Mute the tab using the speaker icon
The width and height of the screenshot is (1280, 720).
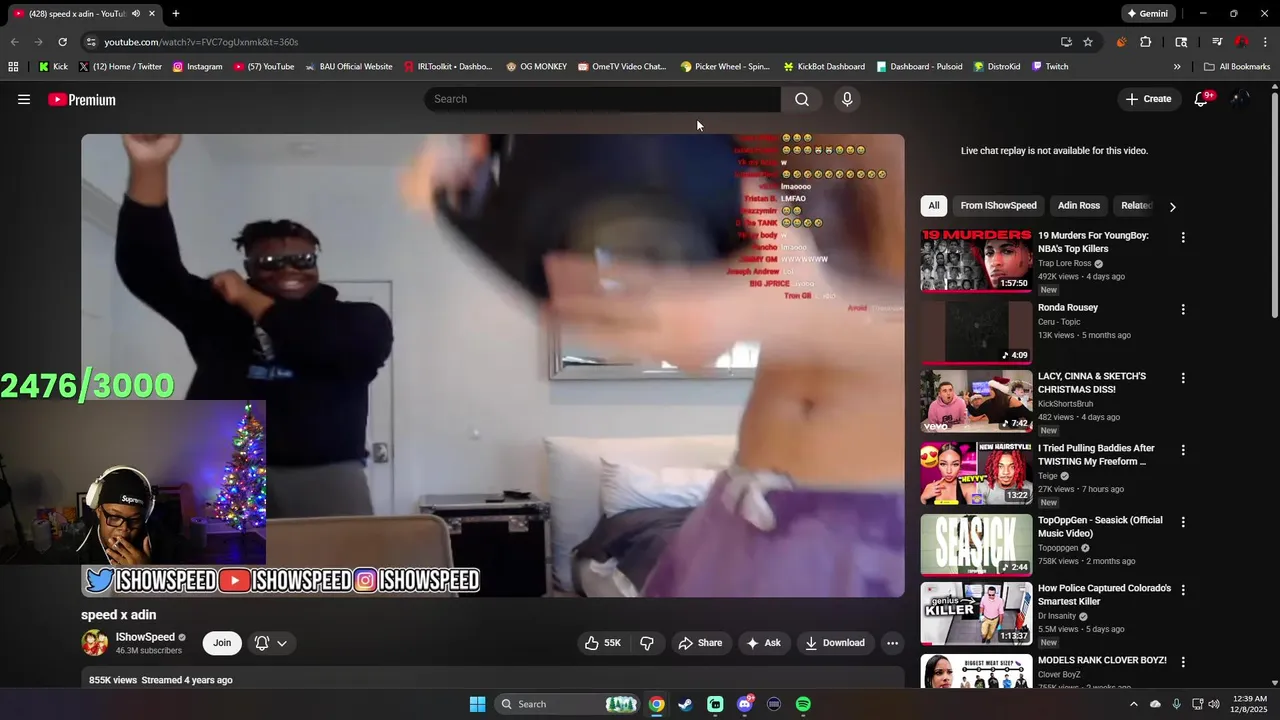(x=135, y=13)
